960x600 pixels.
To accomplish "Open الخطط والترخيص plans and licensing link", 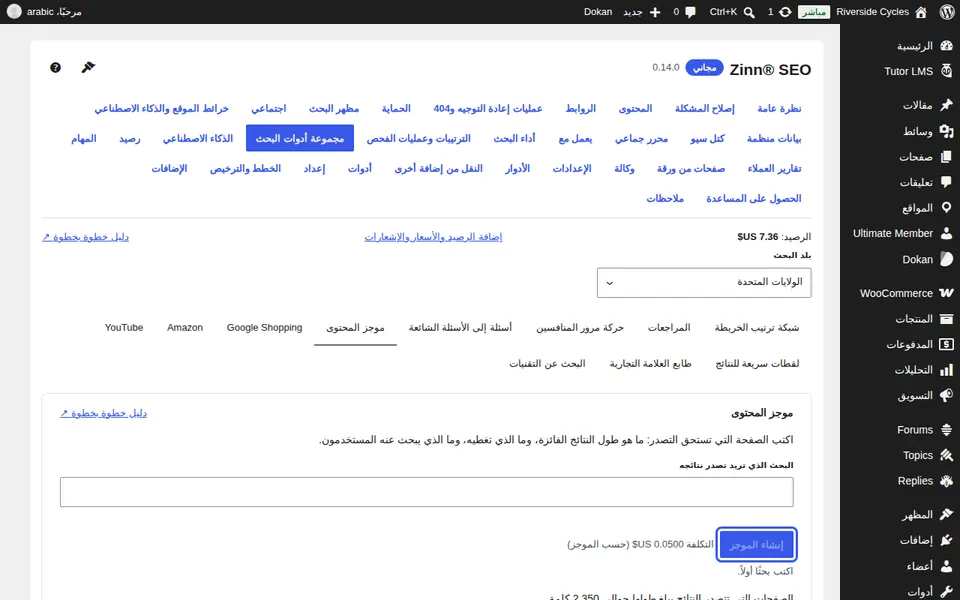I will [x=245, y=168].
